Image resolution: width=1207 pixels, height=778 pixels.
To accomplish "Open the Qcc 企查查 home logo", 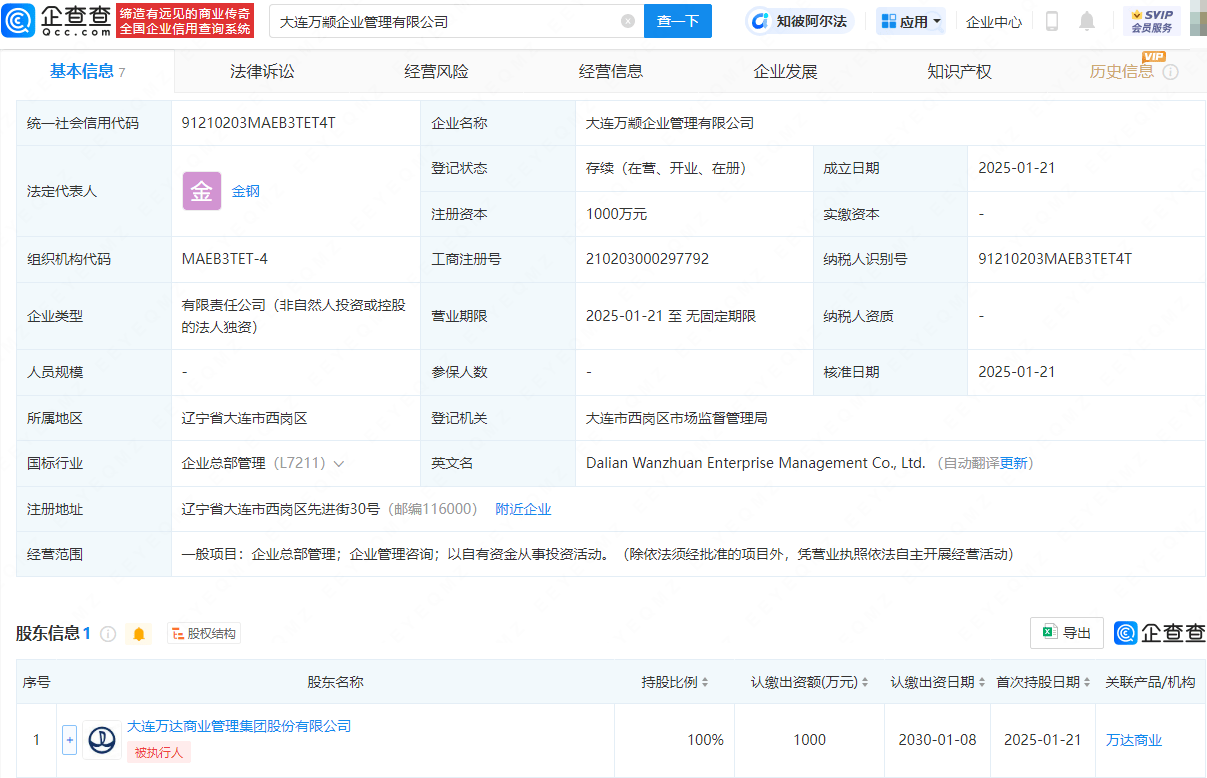I will [56, 21].
